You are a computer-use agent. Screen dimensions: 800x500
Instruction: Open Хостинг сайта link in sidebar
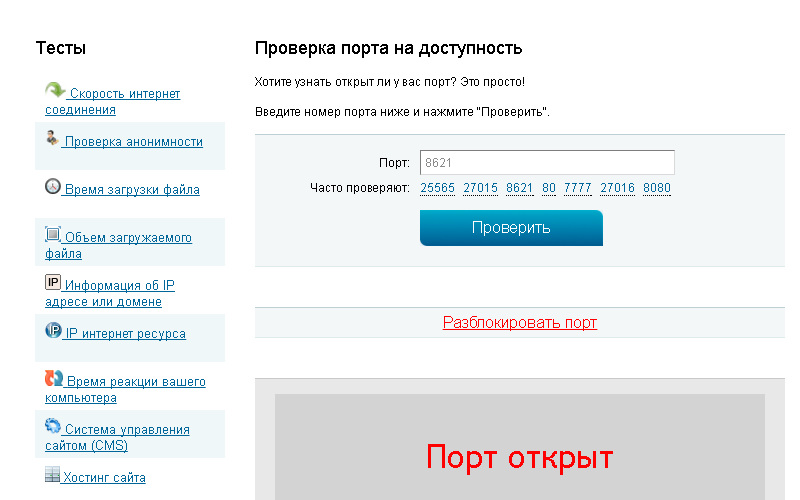click(104, 478)
